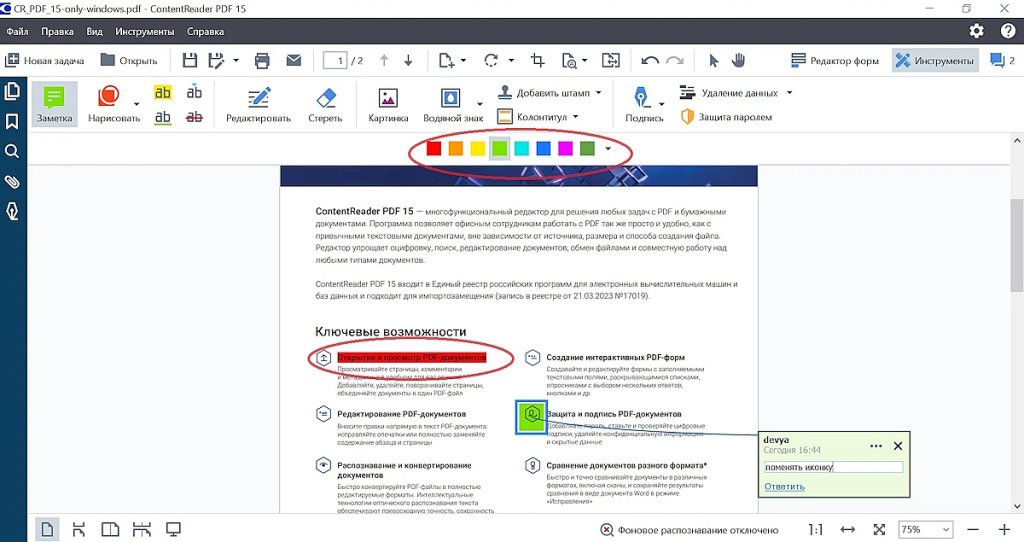Choose the yellow highlight text tool

(x=163, y=93)
